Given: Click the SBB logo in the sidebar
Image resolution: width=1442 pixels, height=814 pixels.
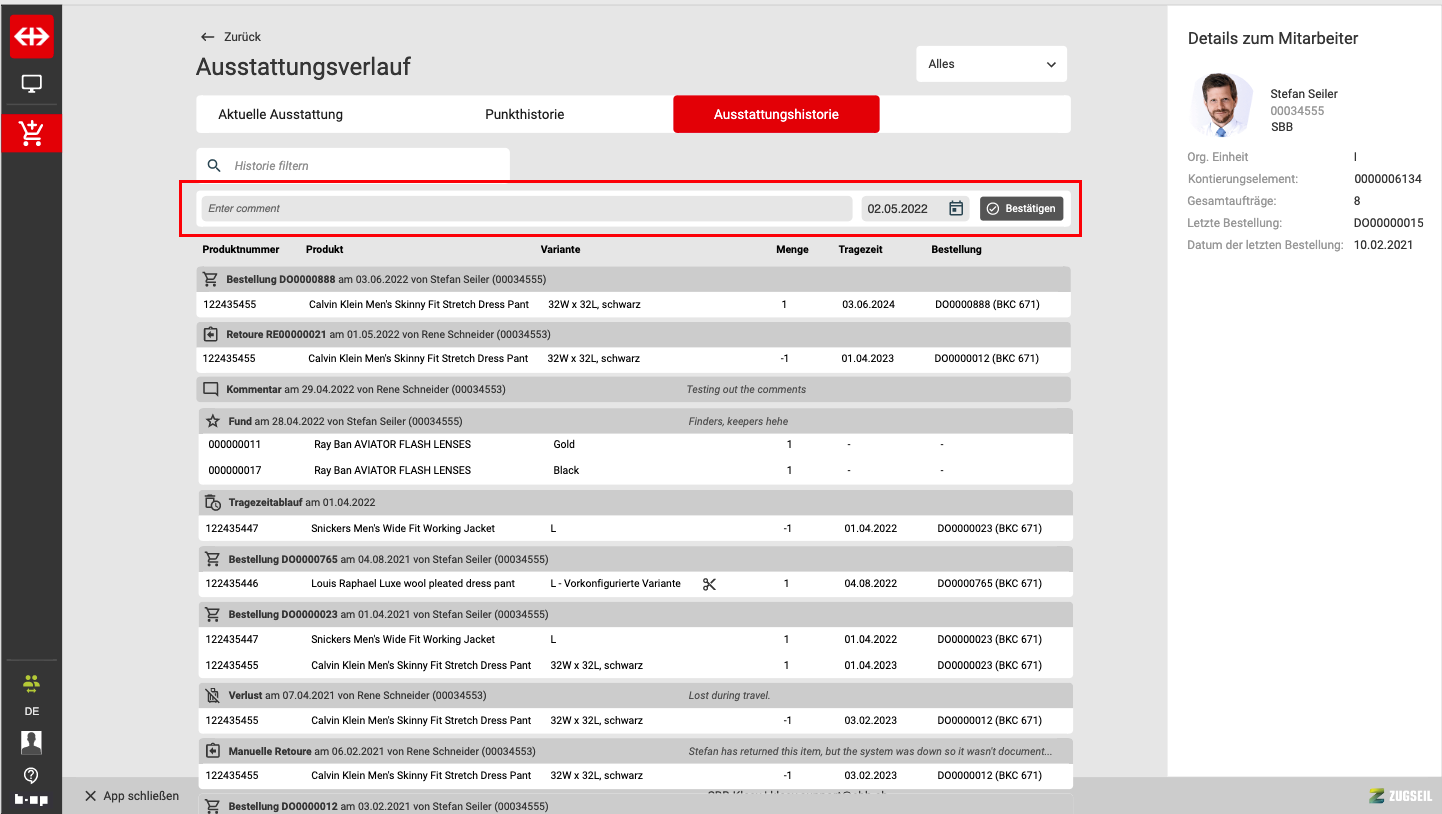Looking at the screenshot, I should pyautogui.click(x=31, y=36).
